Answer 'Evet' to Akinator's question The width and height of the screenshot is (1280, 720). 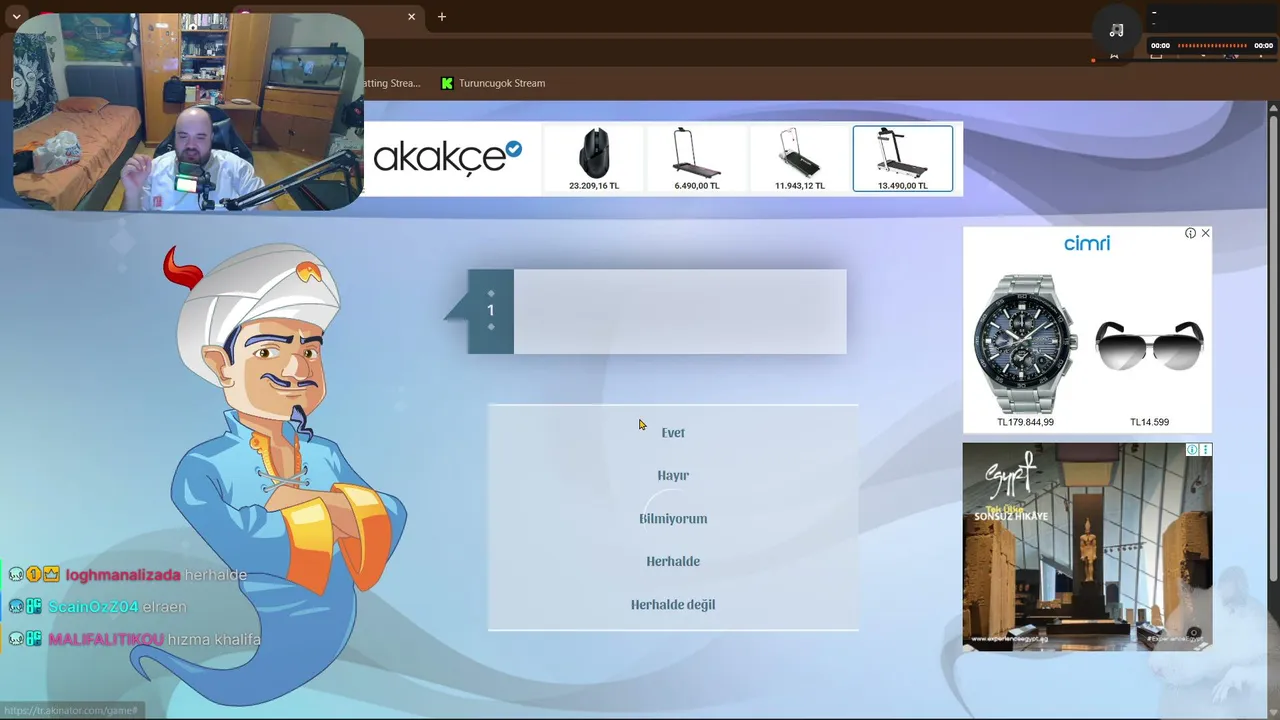pos(673,433)
